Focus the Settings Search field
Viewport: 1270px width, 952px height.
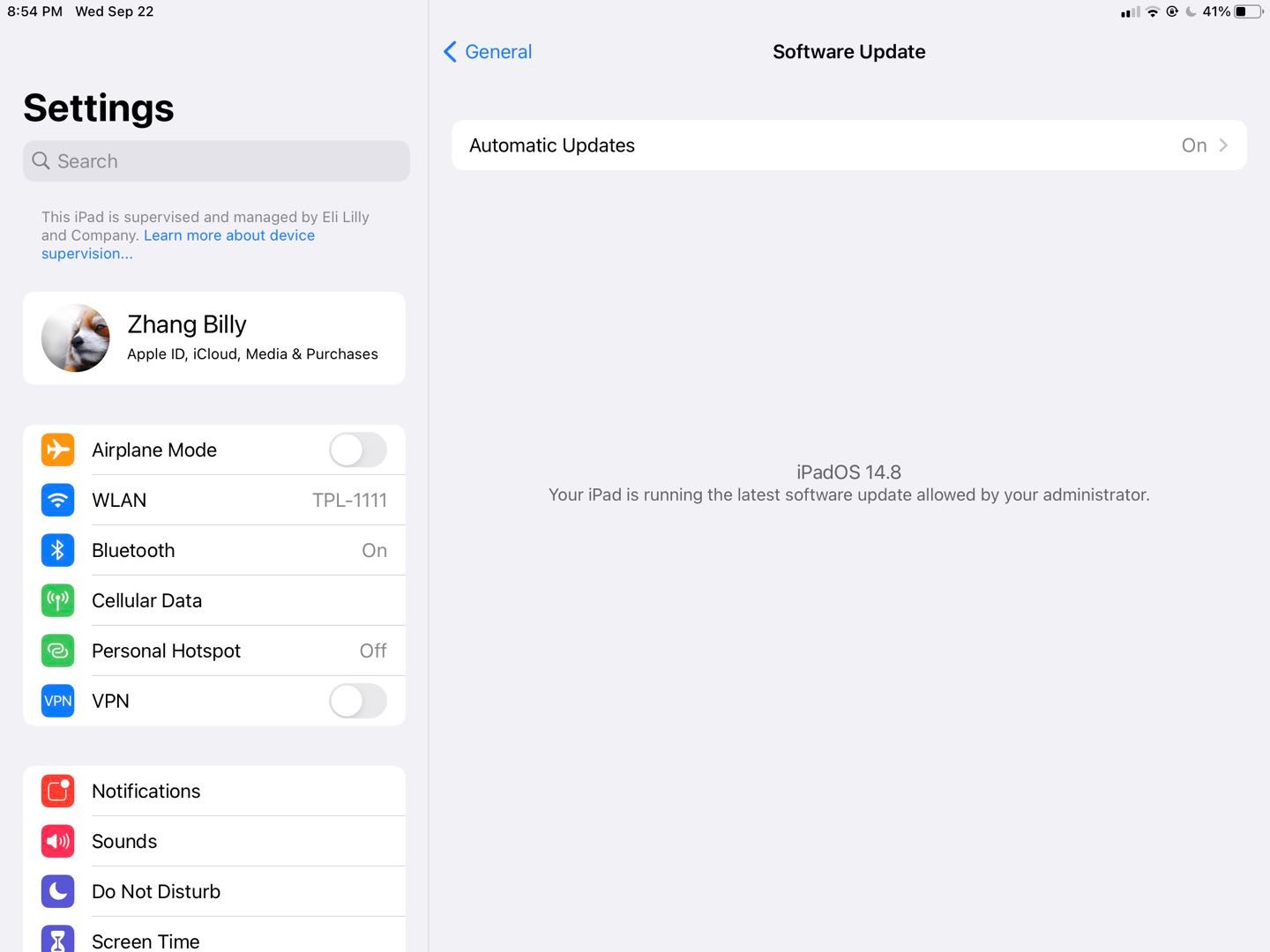click(216, 161)
